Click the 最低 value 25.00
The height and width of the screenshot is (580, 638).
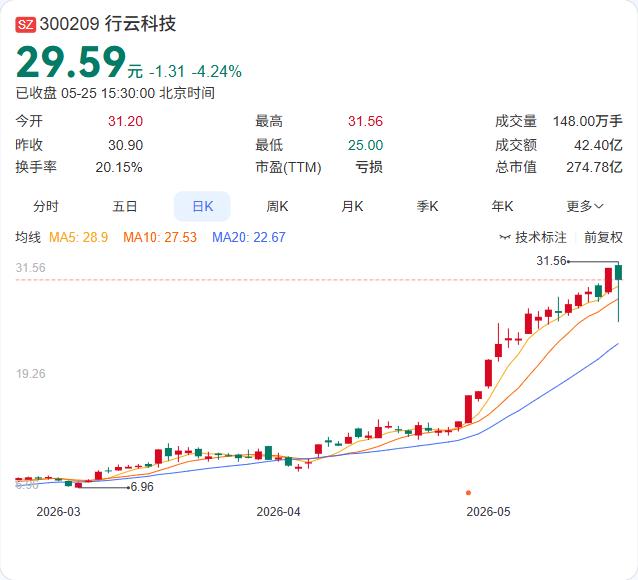click(365, 145)
